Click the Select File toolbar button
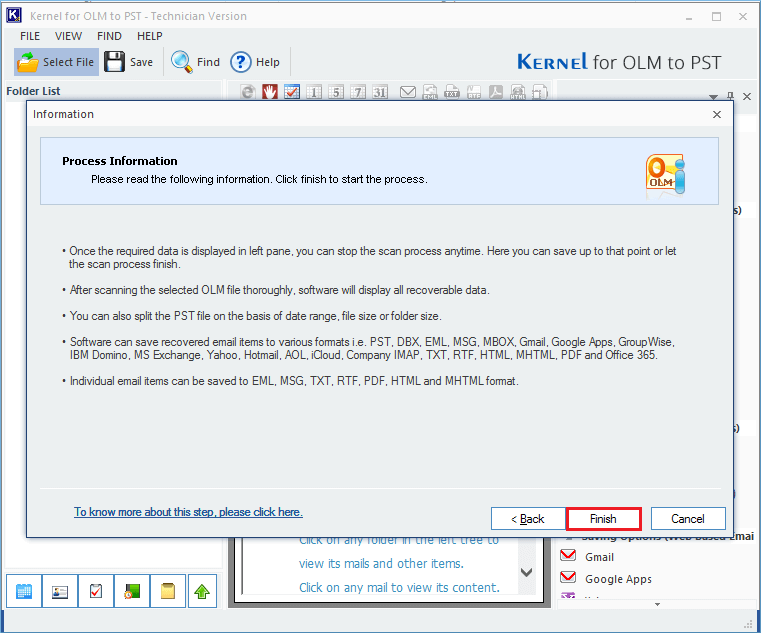 (56, 62)
